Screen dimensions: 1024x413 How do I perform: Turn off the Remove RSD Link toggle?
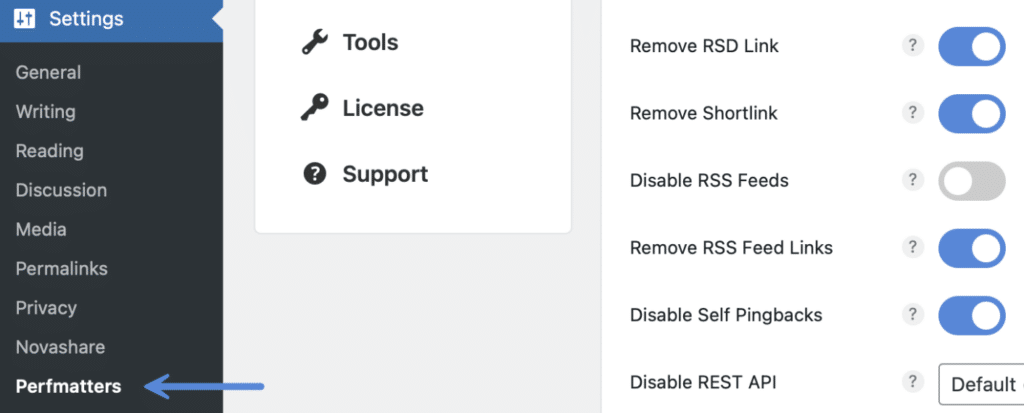tap(971, 47)
